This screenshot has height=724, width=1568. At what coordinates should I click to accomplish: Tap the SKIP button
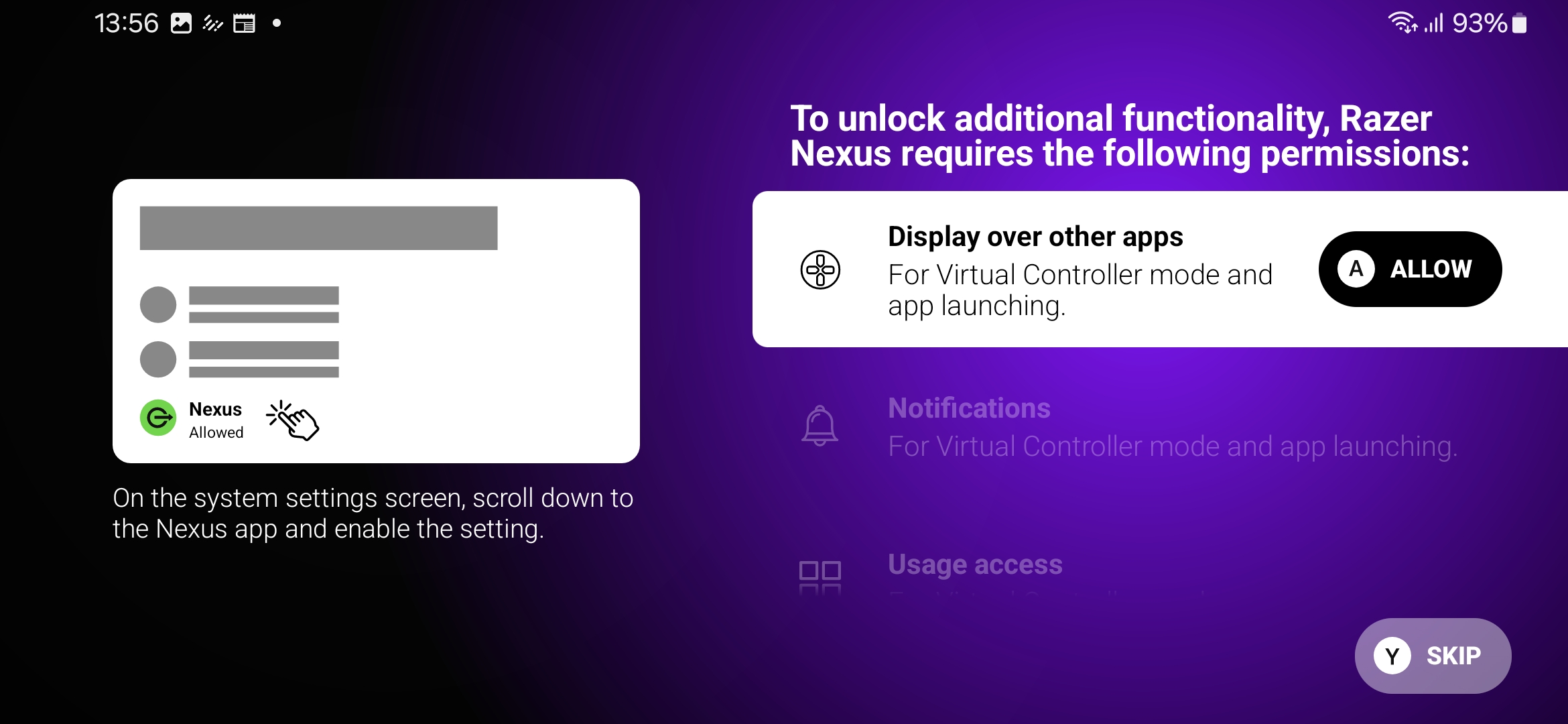tap(1433, 656)
